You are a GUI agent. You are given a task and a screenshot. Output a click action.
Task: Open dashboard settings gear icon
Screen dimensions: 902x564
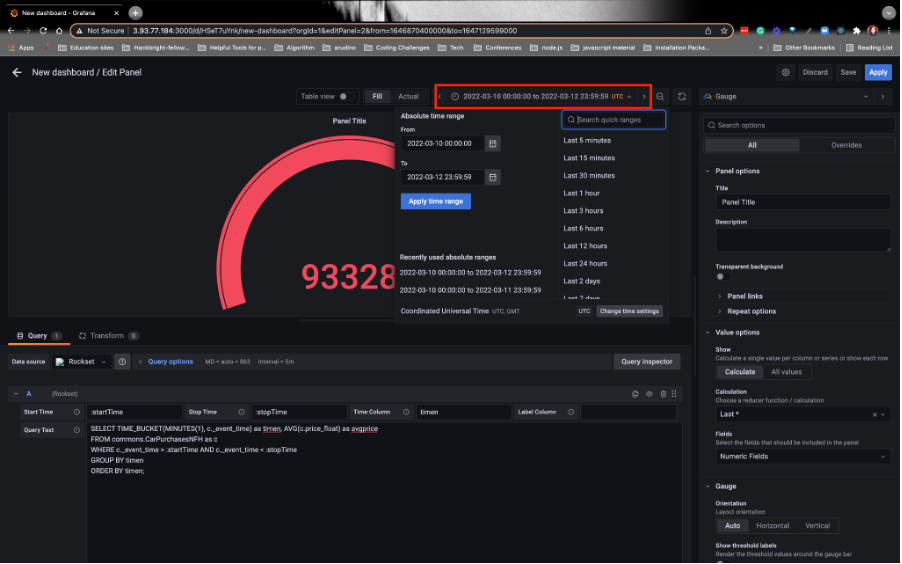[785, 73]
